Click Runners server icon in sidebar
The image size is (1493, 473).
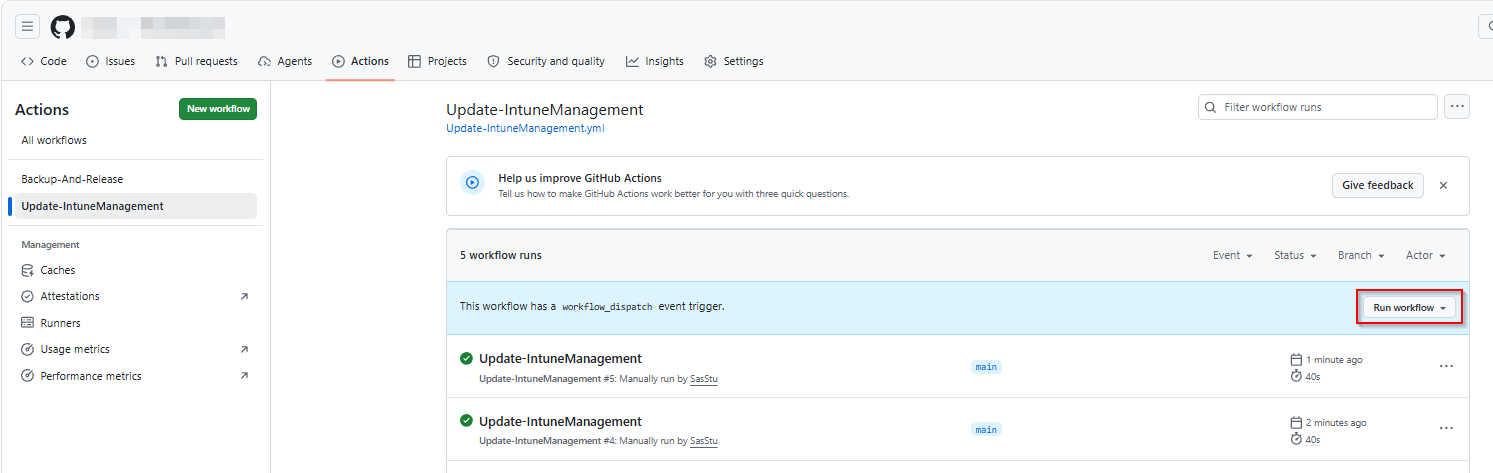click(x=28, y=323)
